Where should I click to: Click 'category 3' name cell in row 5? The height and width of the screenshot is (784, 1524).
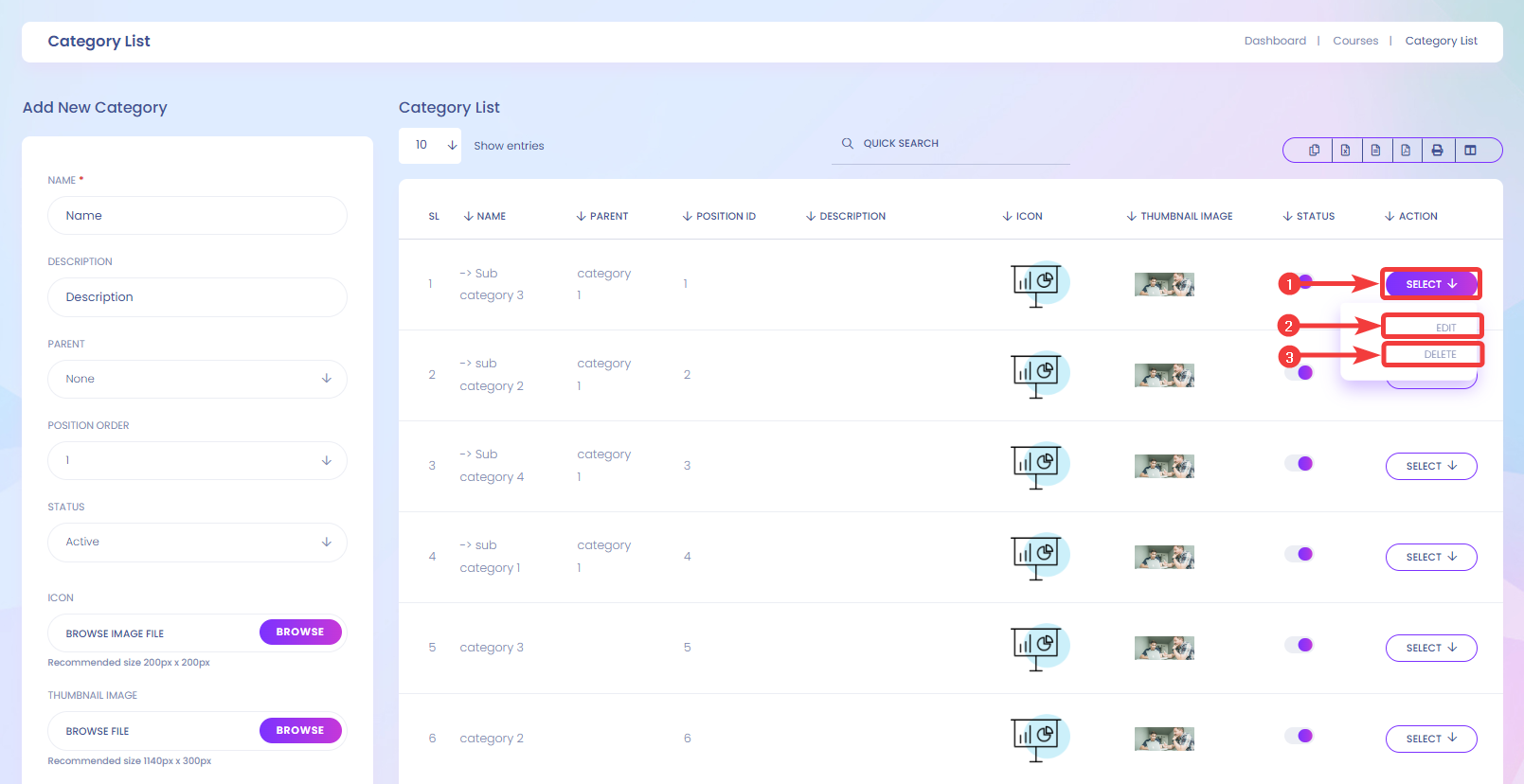pyautogui.click(x=492, y=648)
